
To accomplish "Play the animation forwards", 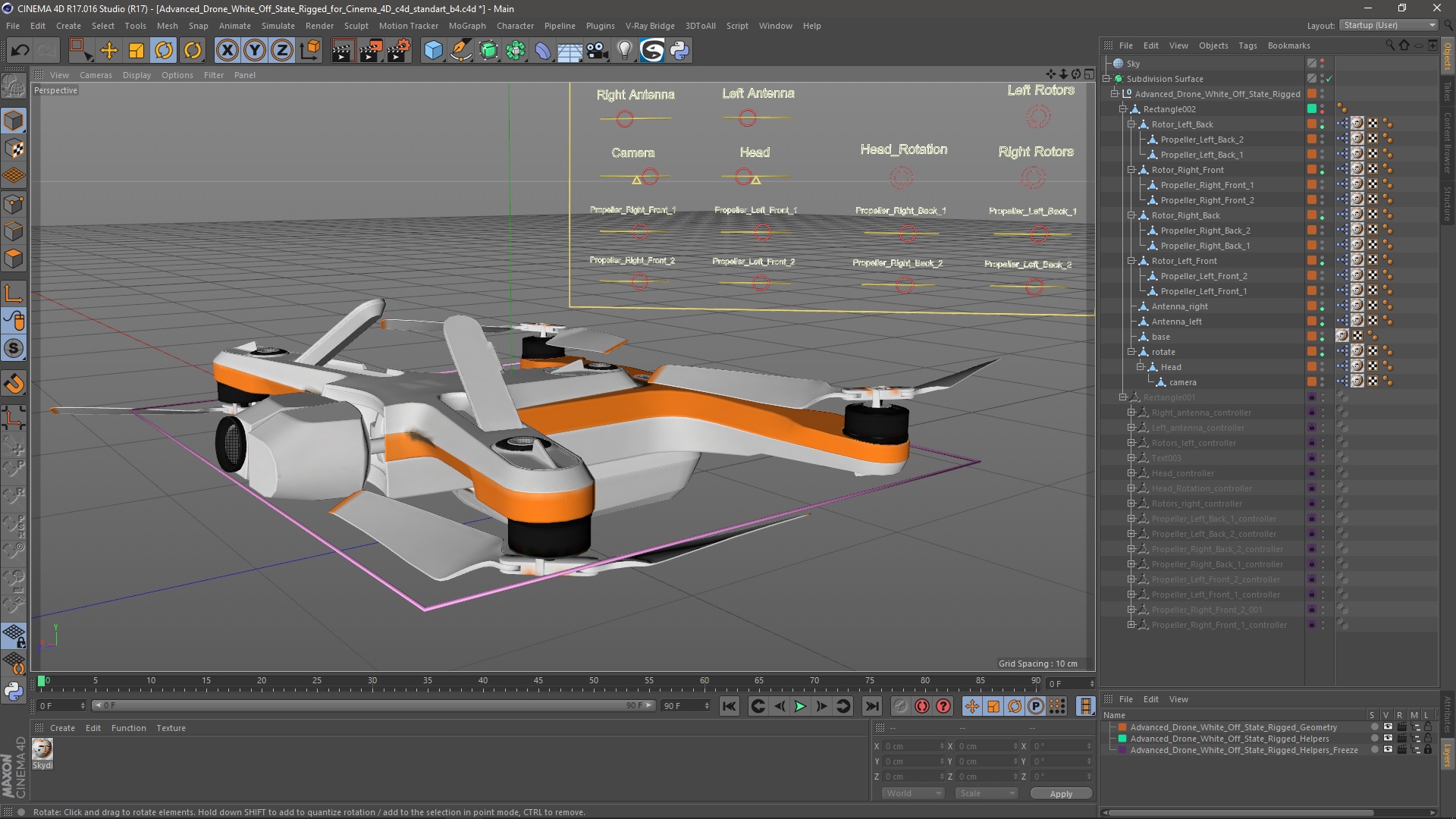I will [800, 706].
